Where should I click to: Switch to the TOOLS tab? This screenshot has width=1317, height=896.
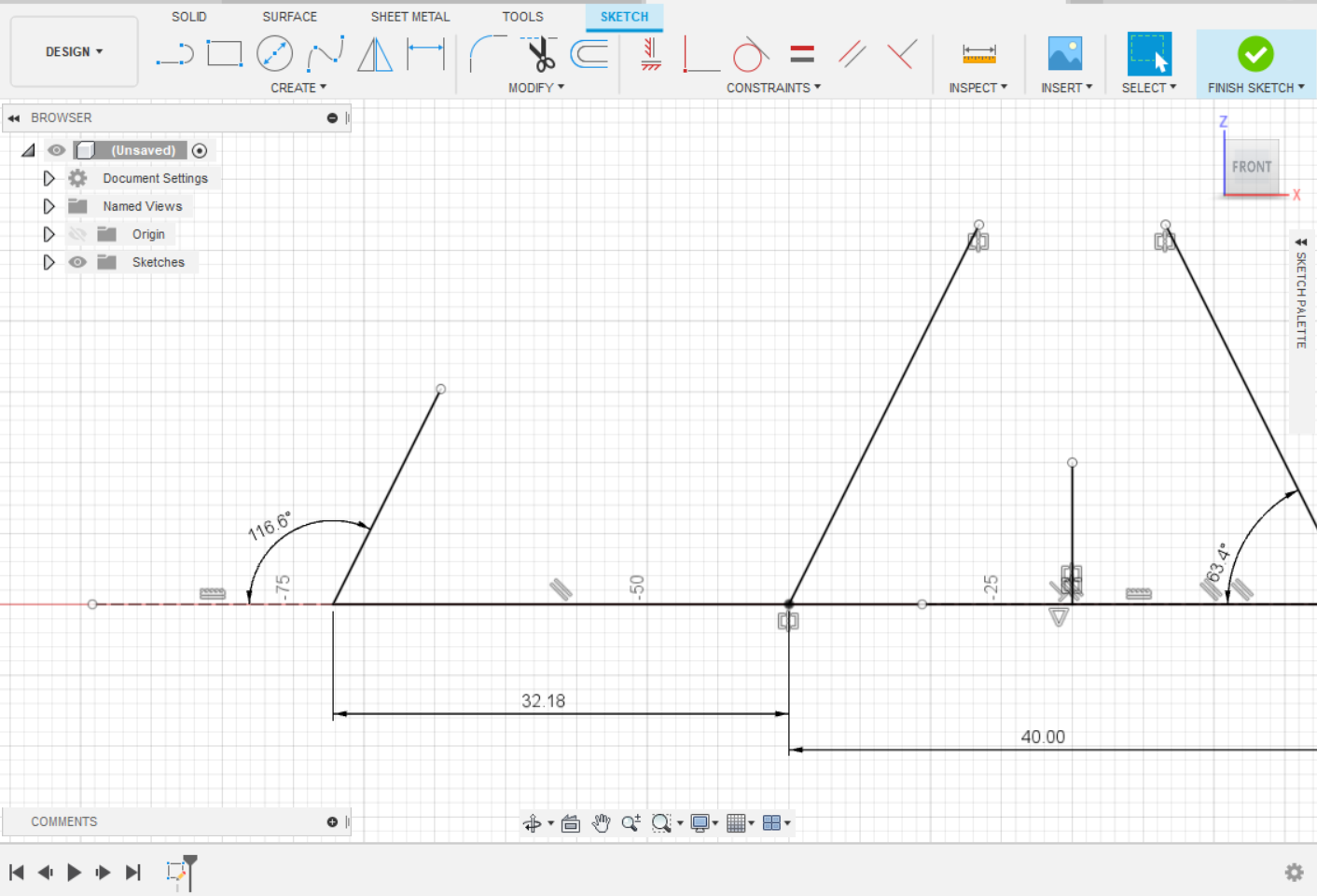(x=522, y=17)
